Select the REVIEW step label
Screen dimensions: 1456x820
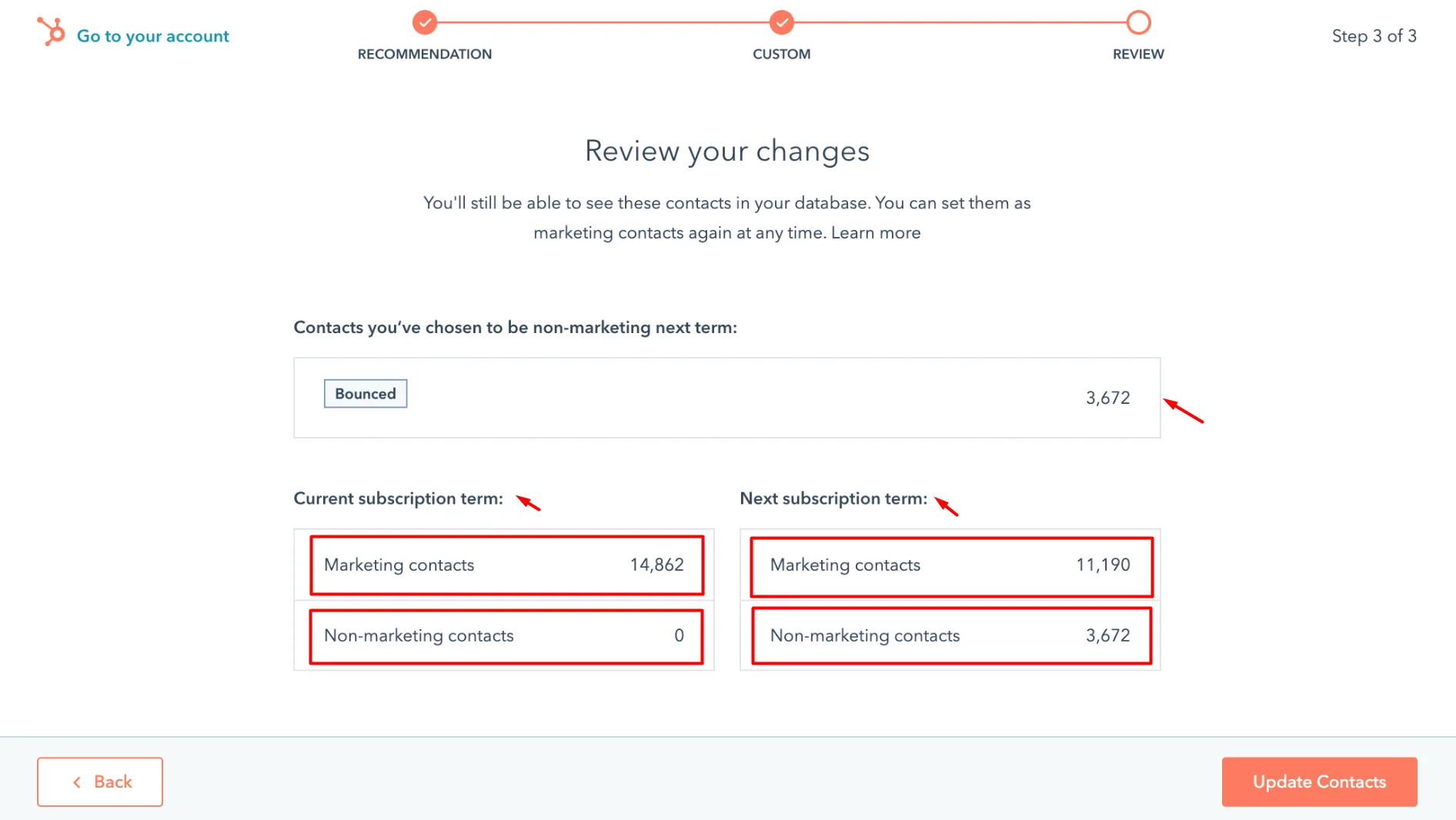(1138, 54)
